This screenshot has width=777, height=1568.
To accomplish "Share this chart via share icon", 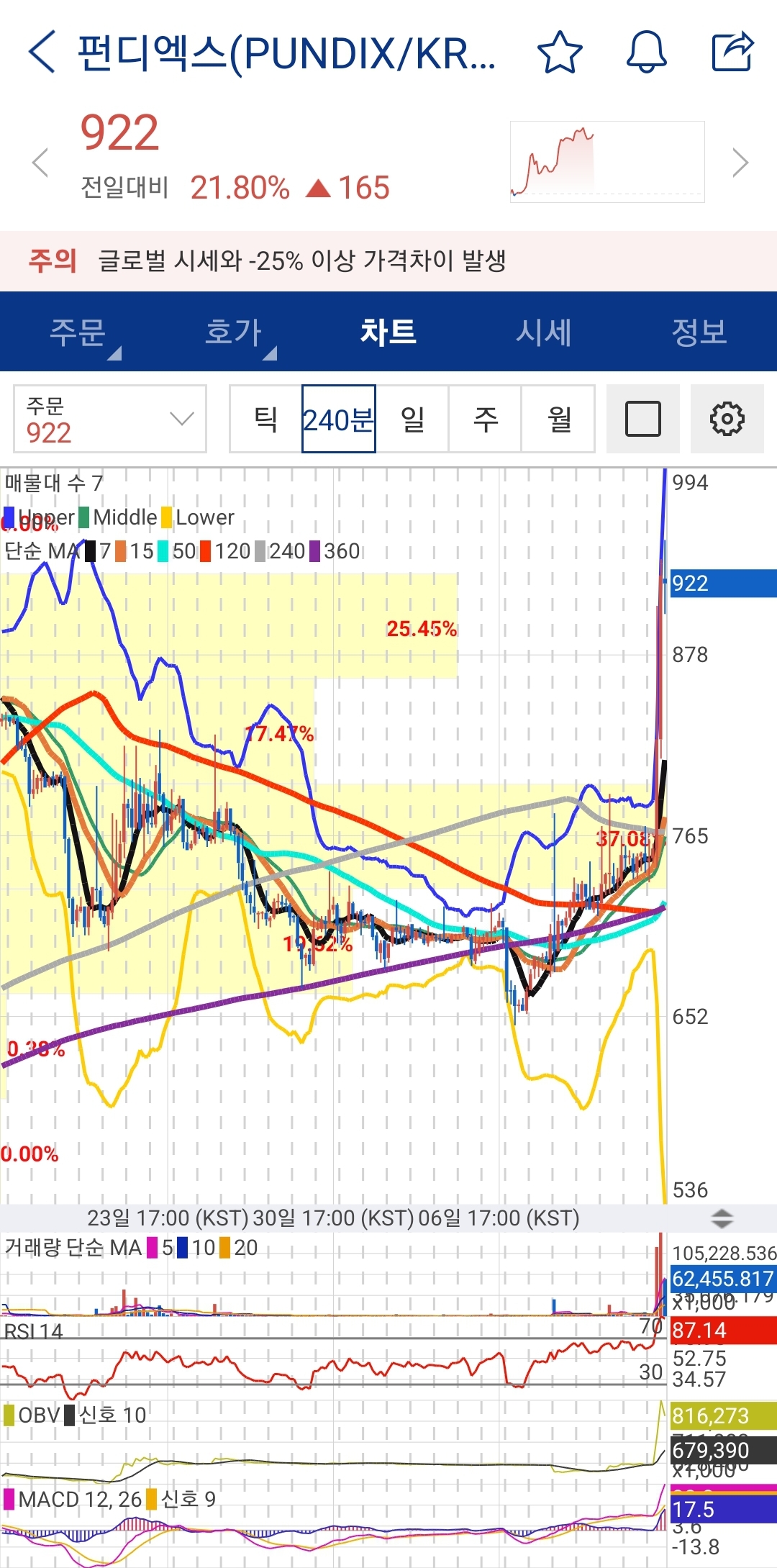I will click(732, 51).
